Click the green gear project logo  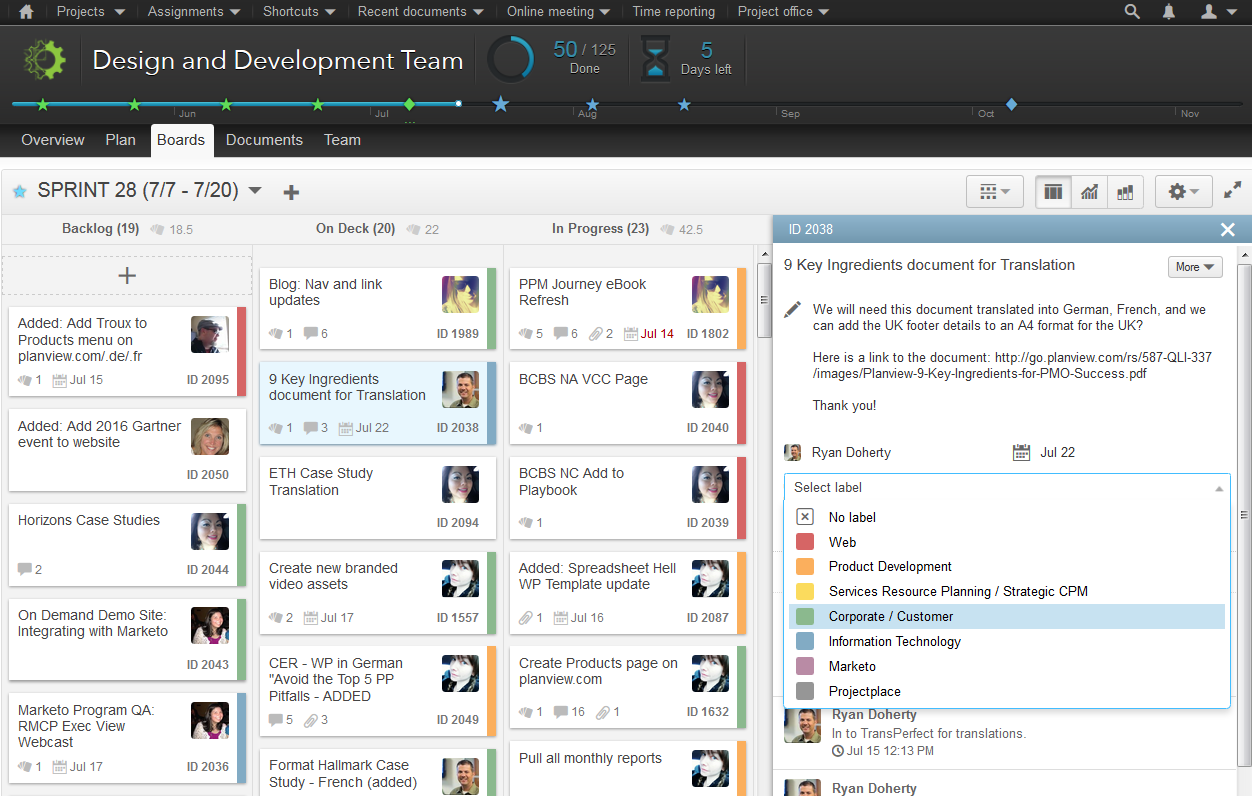[45, 60]
